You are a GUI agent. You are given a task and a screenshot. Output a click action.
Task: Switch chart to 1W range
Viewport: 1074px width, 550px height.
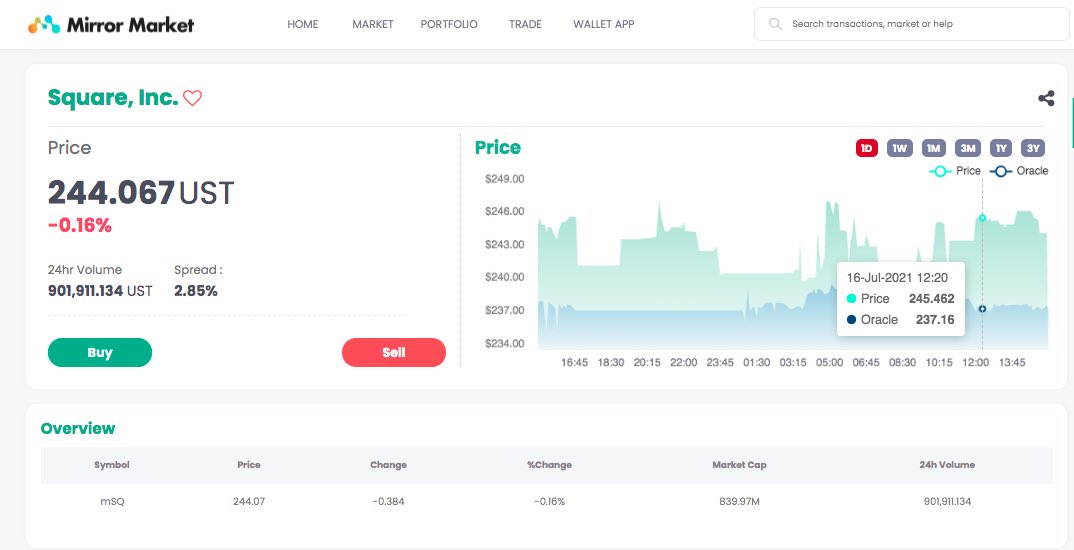[x=900, y=148]
